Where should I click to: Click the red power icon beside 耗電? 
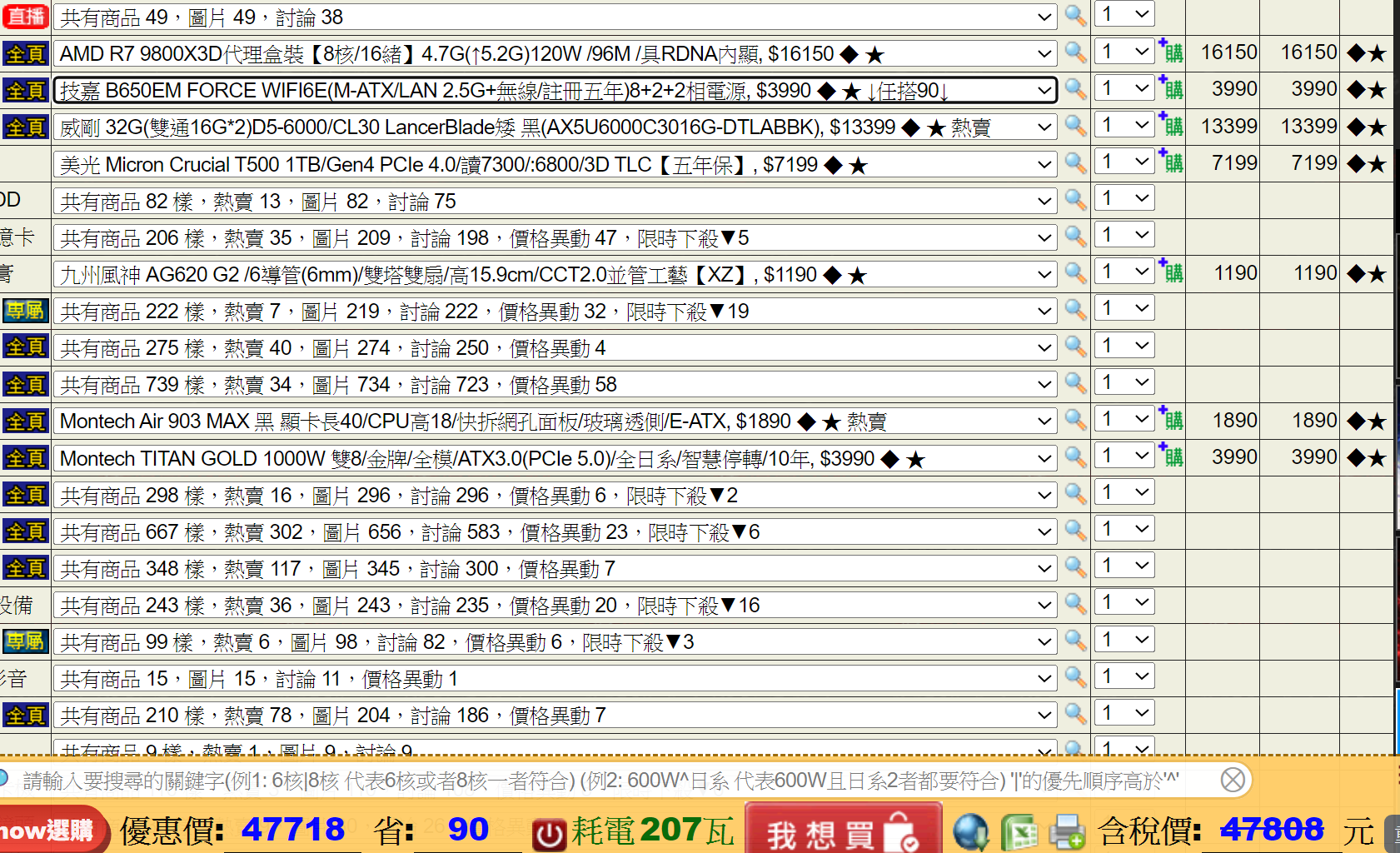tap(549, 833)
